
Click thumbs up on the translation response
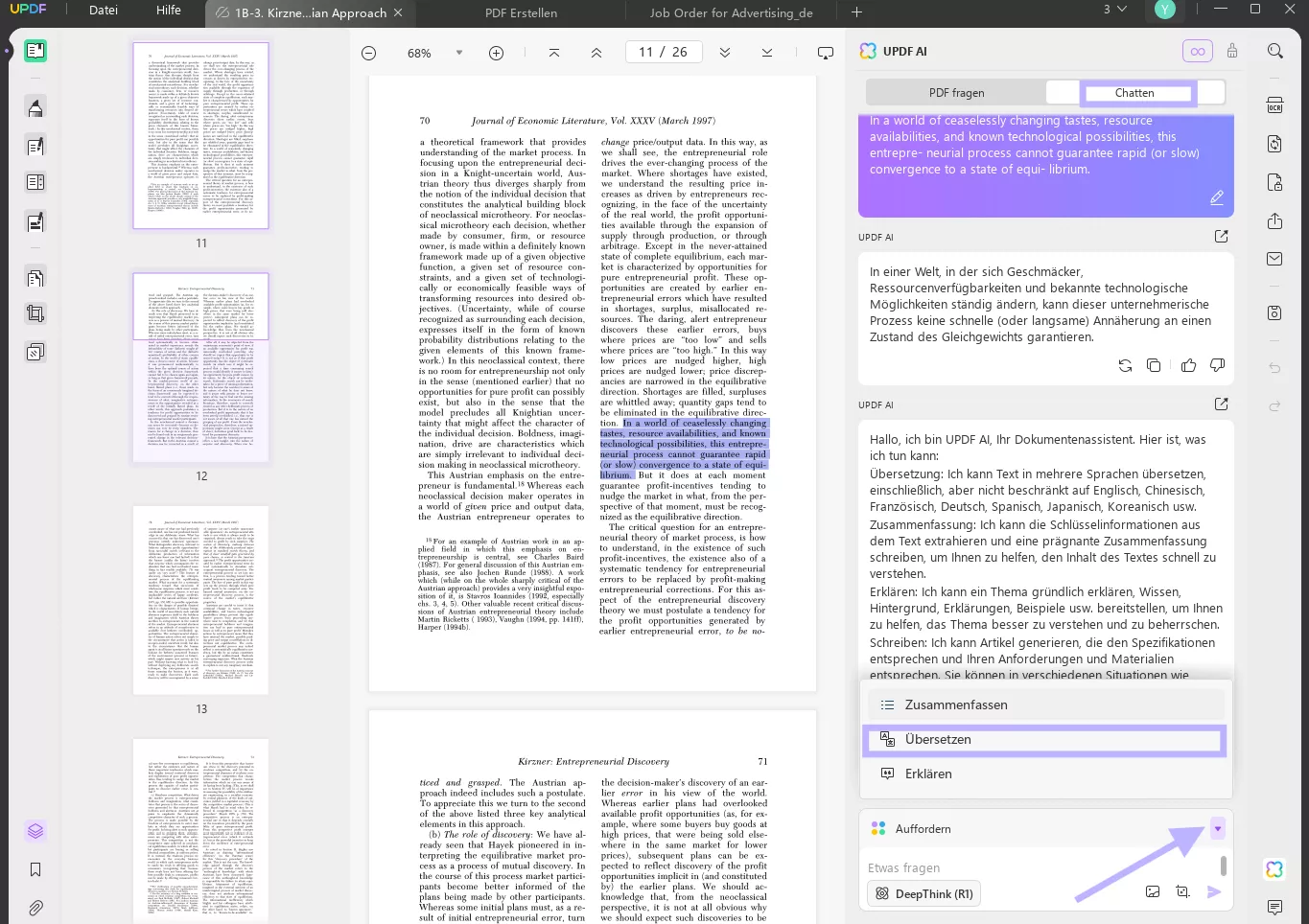[1188, 365]
